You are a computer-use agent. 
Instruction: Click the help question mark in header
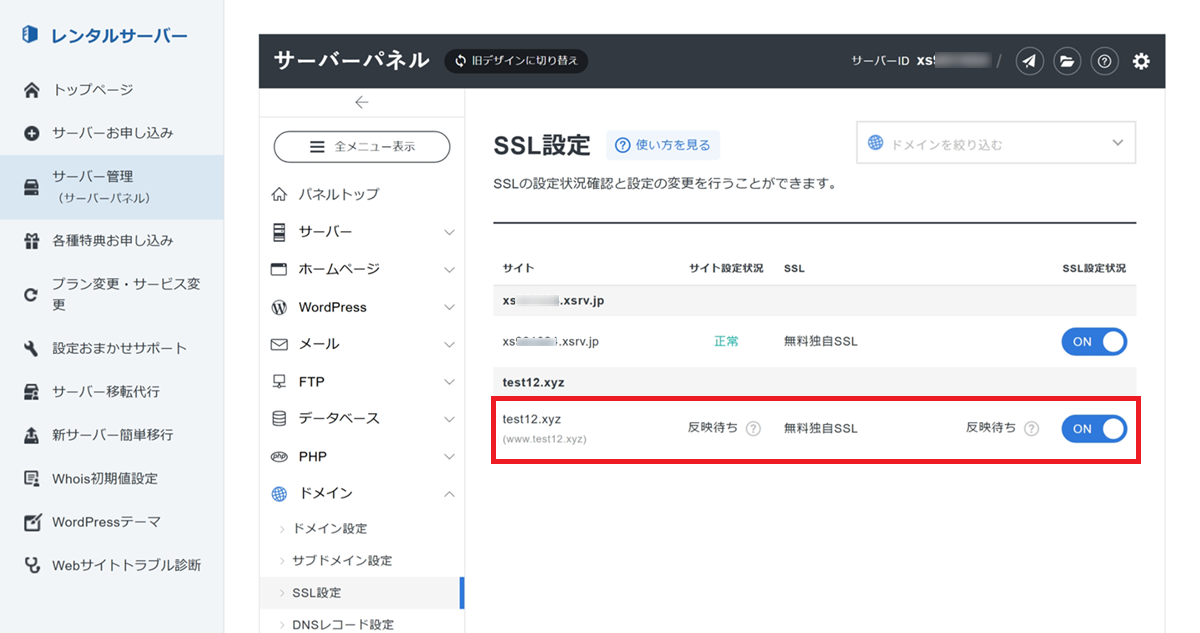pos(1104,61)
